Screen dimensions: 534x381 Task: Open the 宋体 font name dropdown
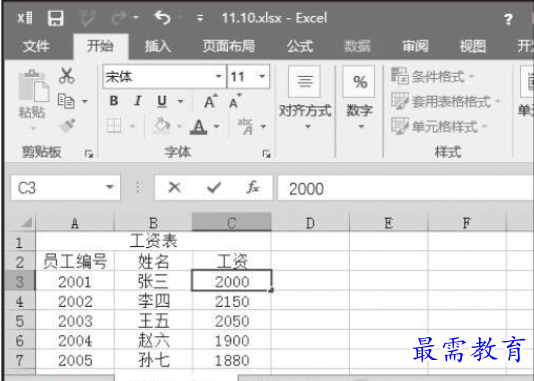218,76
